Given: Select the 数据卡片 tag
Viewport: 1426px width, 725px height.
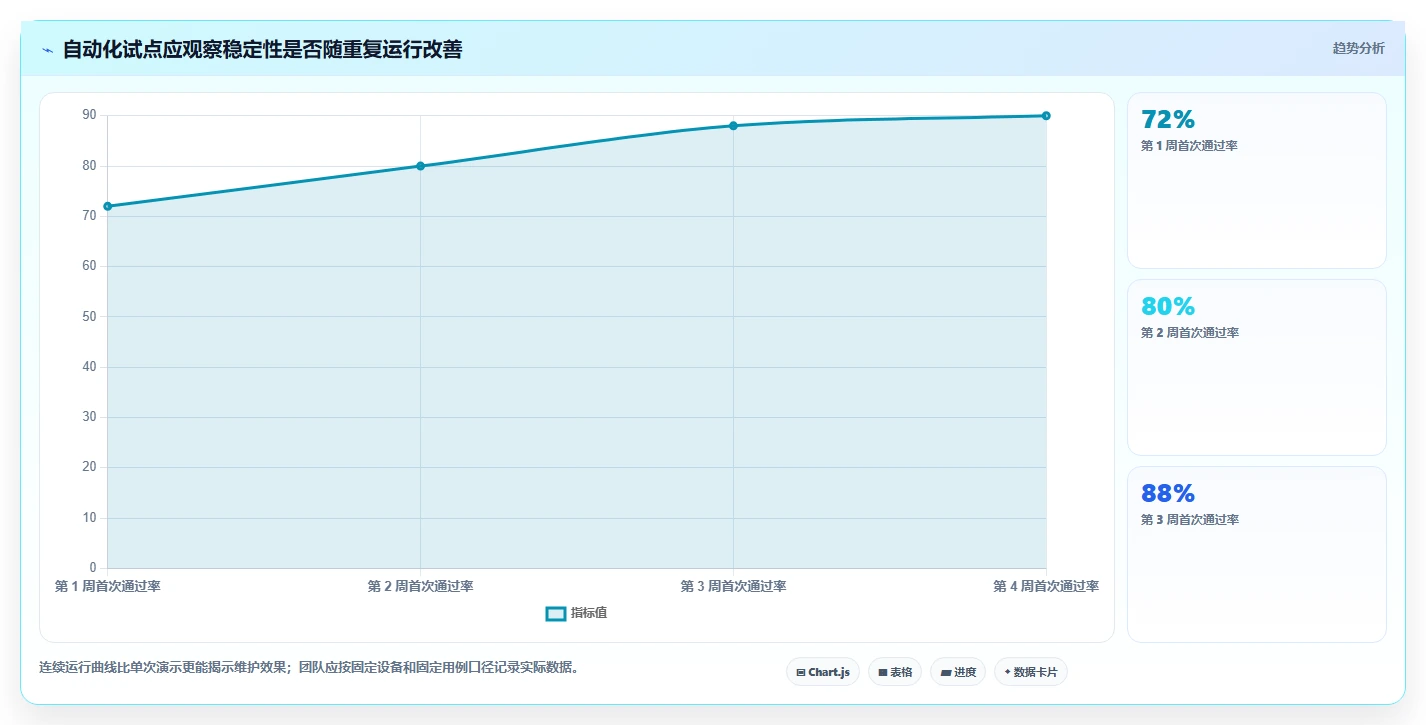Looking at the screenshot, I should pyautogui.click(x=1030, y=672).
